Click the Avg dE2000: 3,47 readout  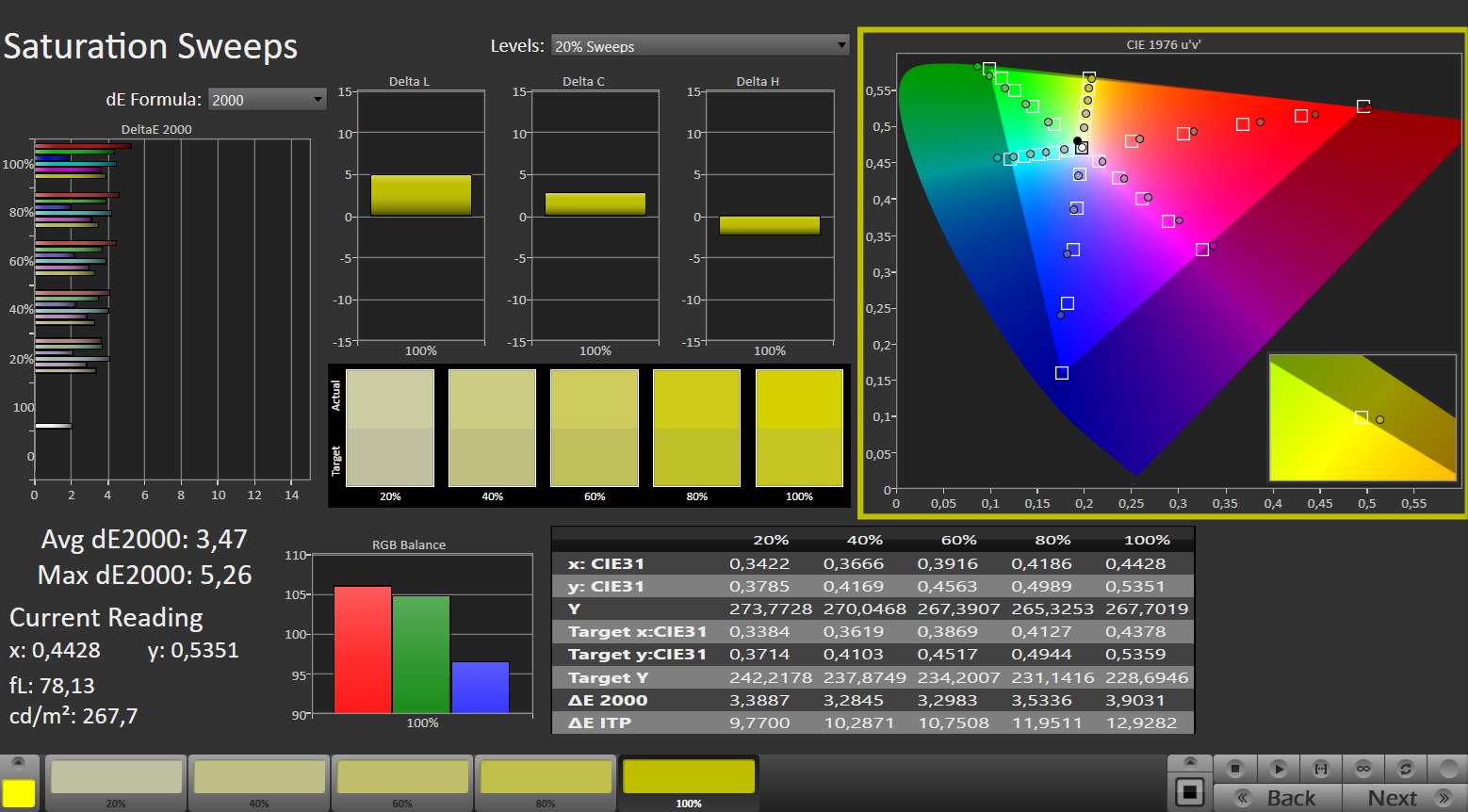(x=144, y=539)
